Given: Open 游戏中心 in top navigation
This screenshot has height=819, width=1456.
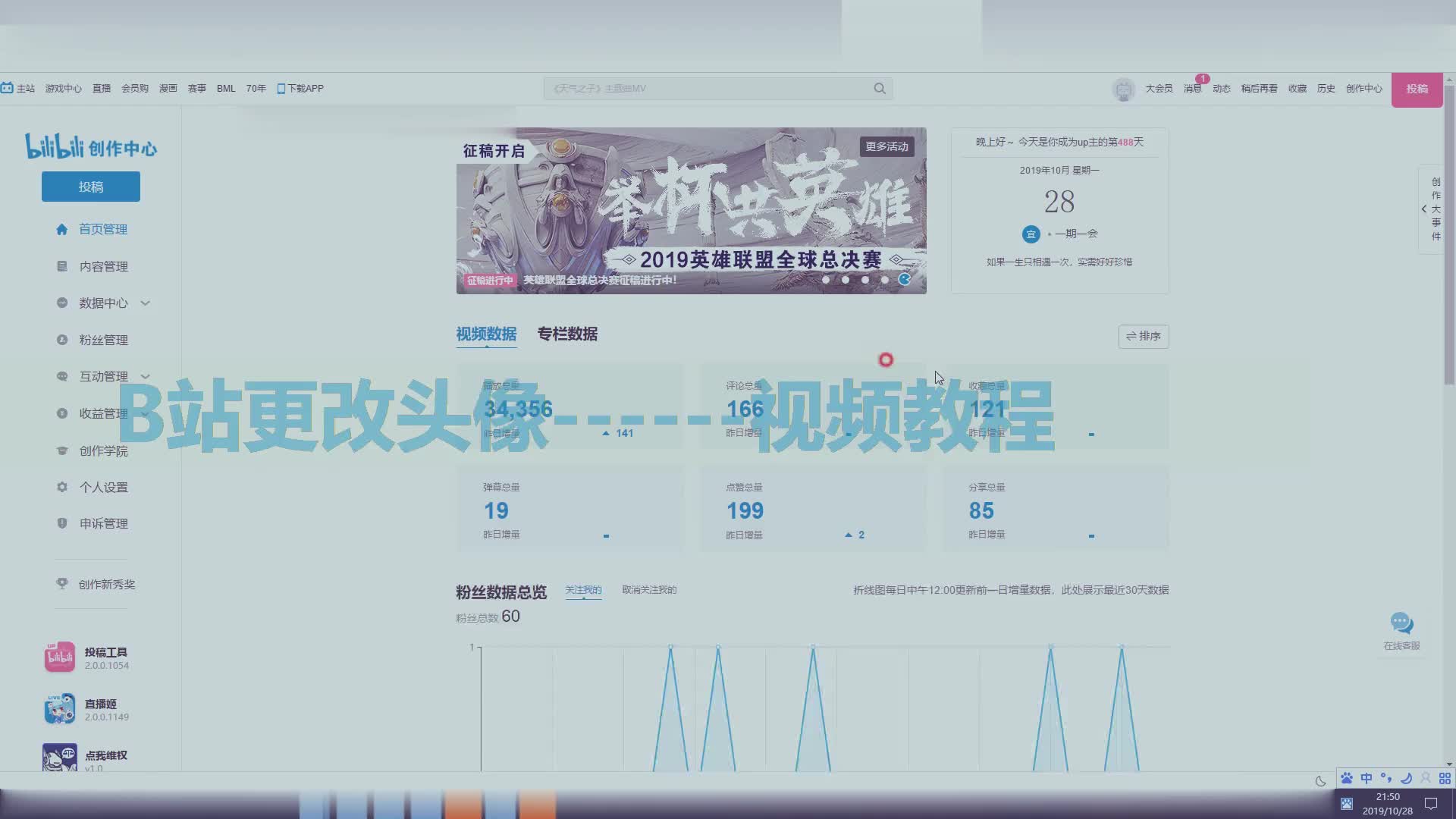Looking at the screenshot, I should point(63,89).
